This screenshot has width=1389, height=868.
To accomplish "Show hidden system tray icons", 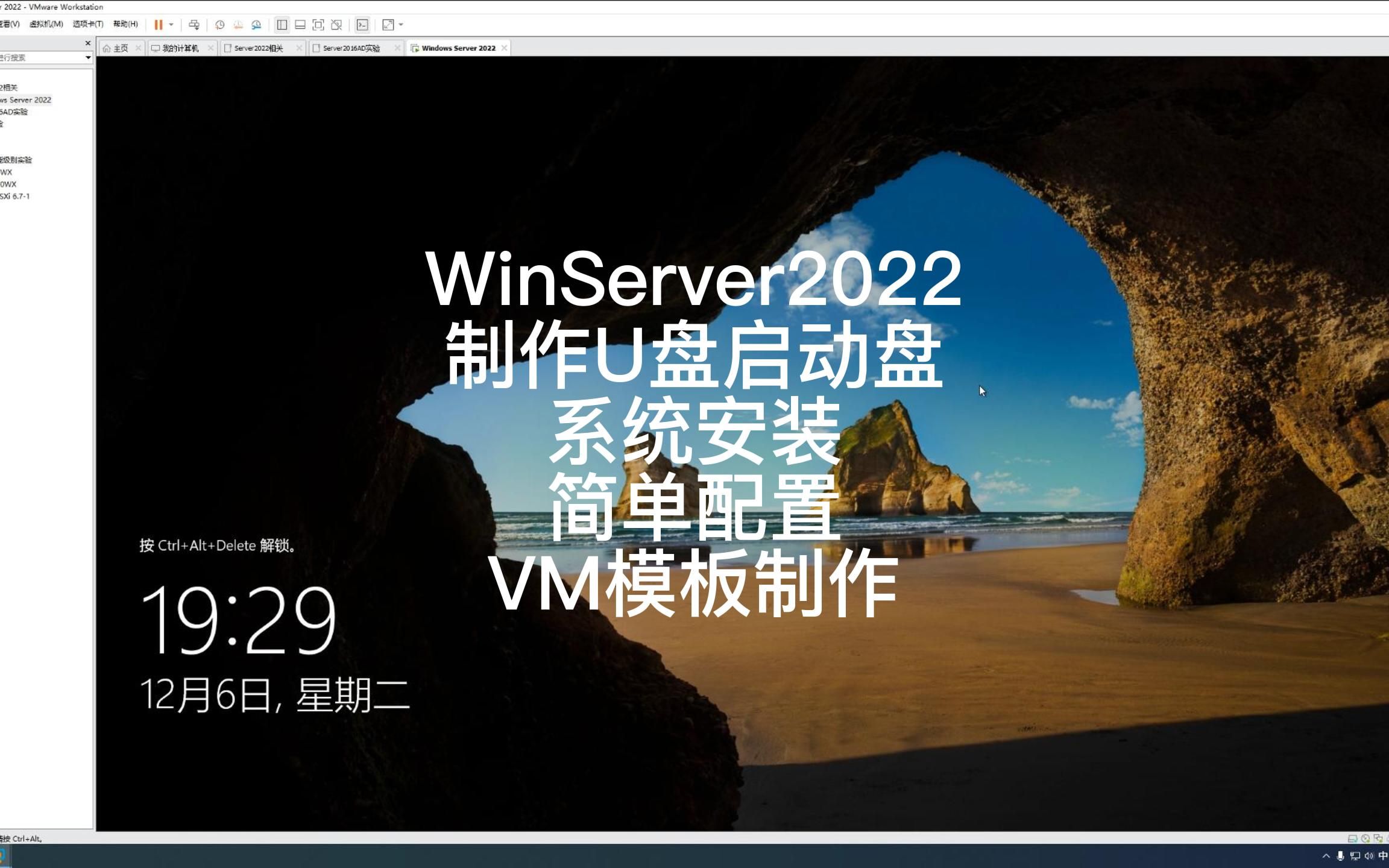I will [1326, 856].
